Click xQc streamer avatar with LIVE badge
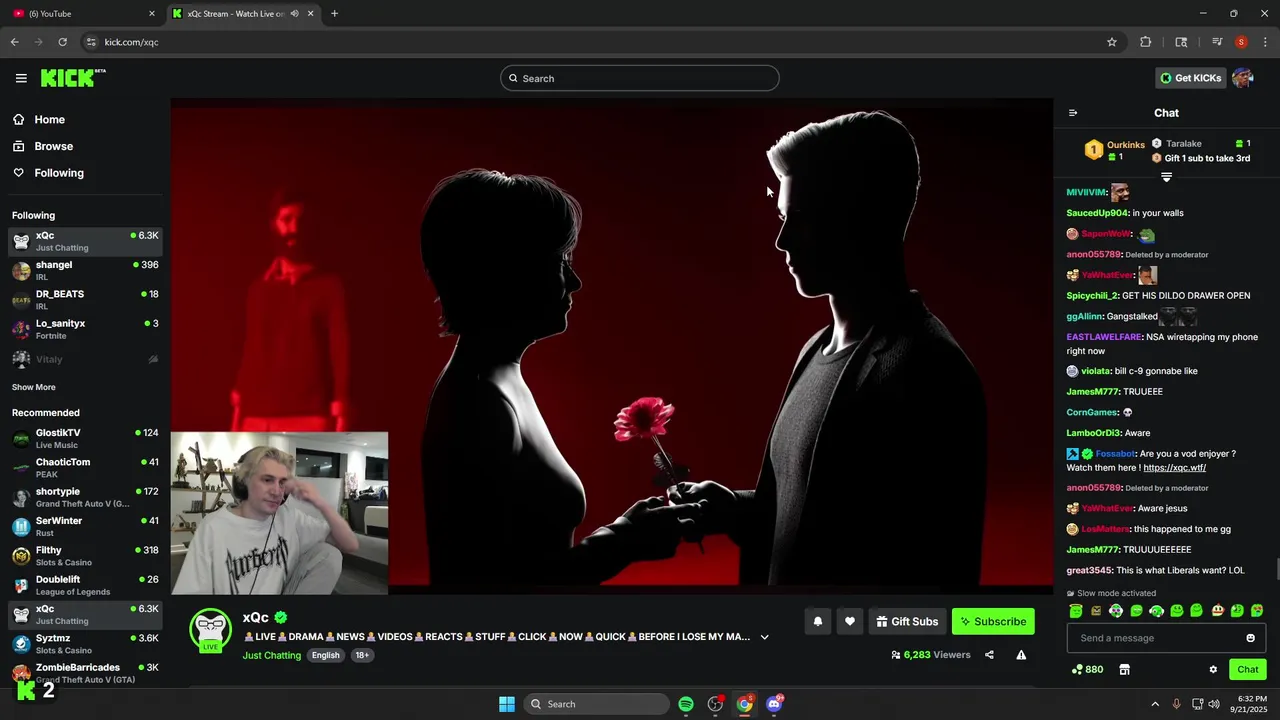 pos(211,631)
